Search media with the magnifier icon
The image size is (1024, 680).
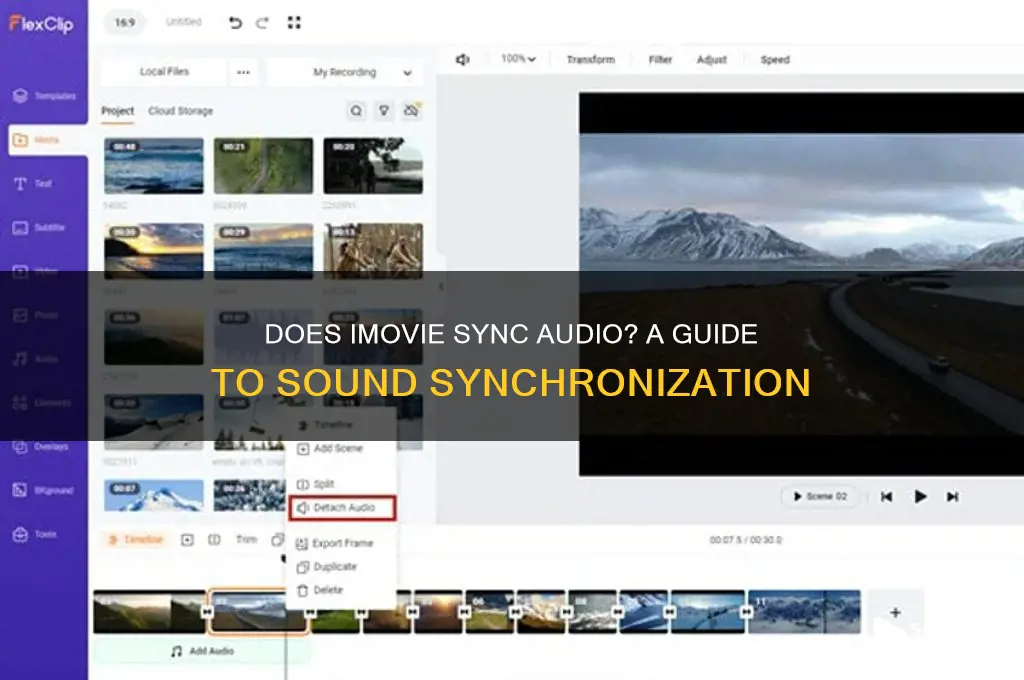click(356, 111)
